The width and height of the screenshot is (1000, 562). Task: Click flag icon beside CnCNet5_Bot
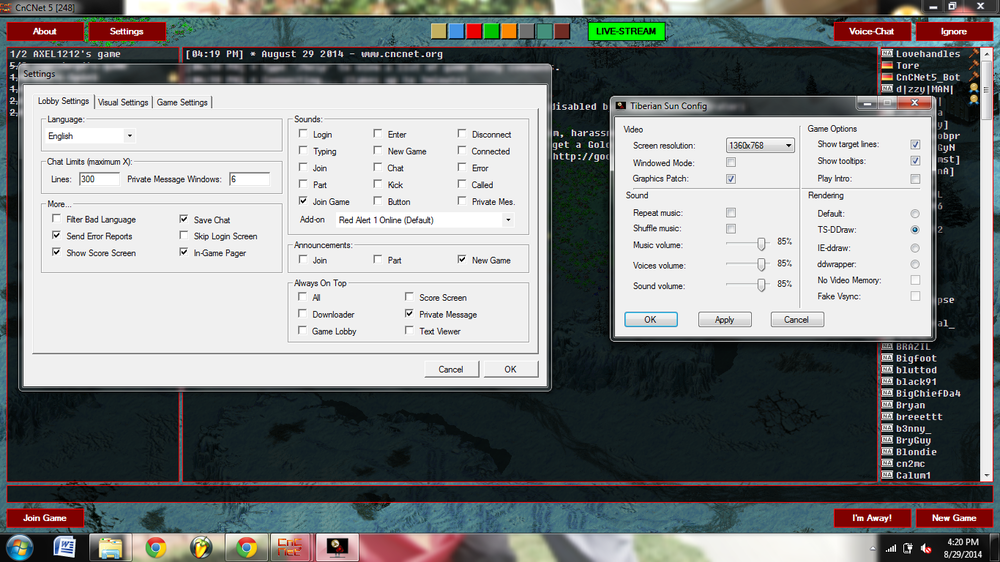886,77
